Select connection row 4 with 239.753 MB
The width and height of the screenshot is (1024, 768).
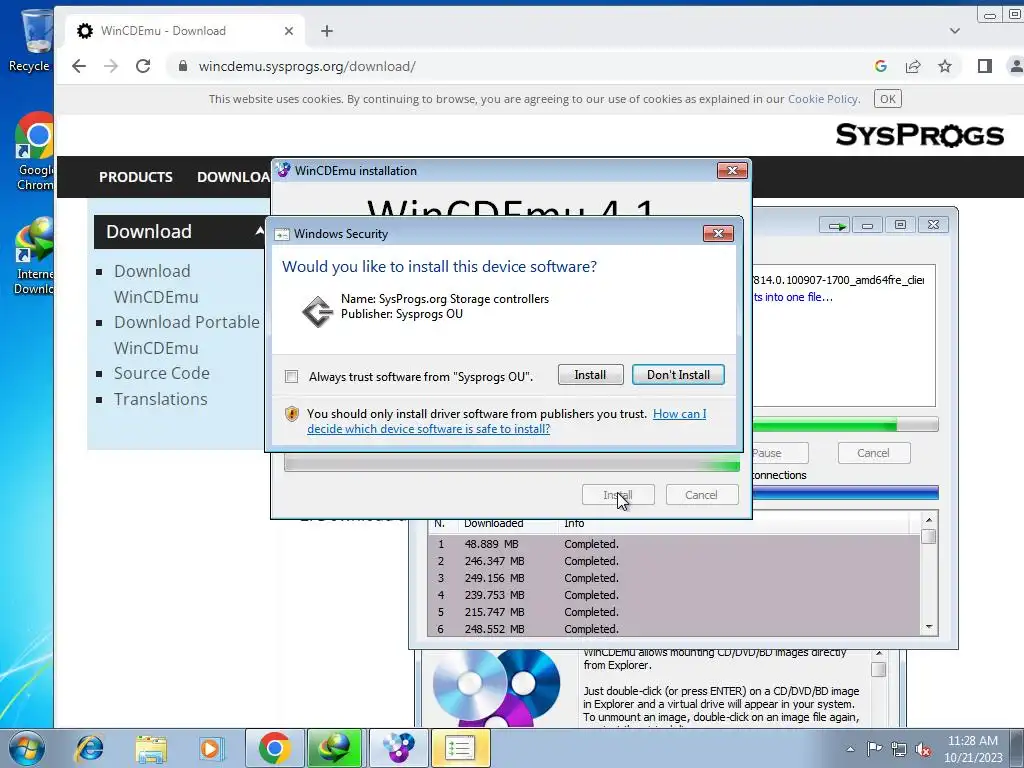(x=673, y=595)
